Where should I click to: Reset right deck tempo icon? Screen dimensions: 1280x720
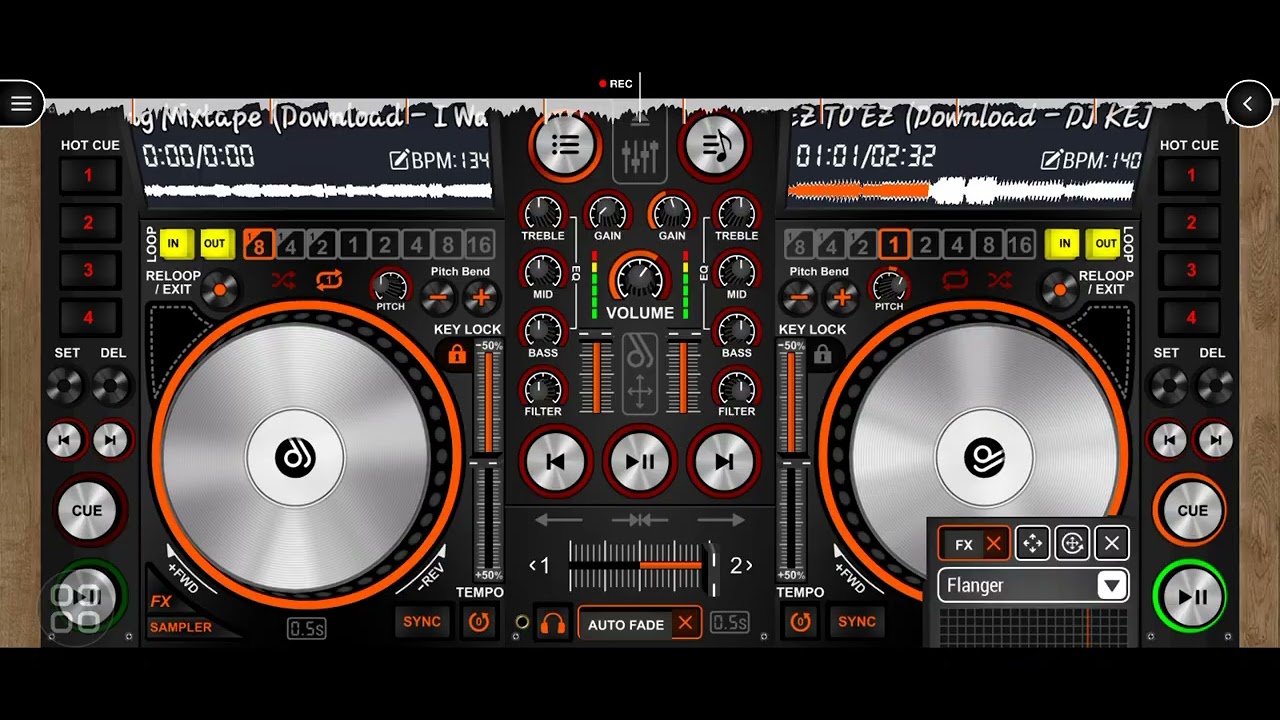800,622
